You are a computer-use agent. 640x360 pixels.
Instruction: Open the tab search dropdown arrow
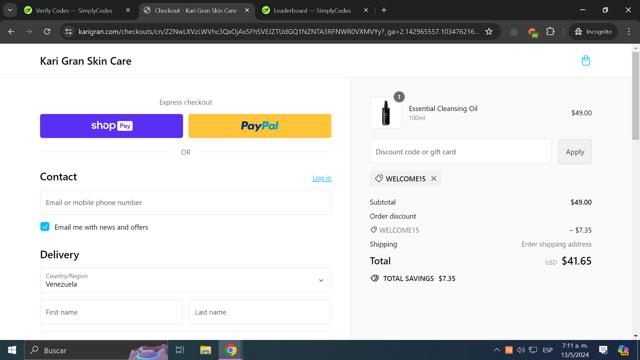tap(10, 10)
